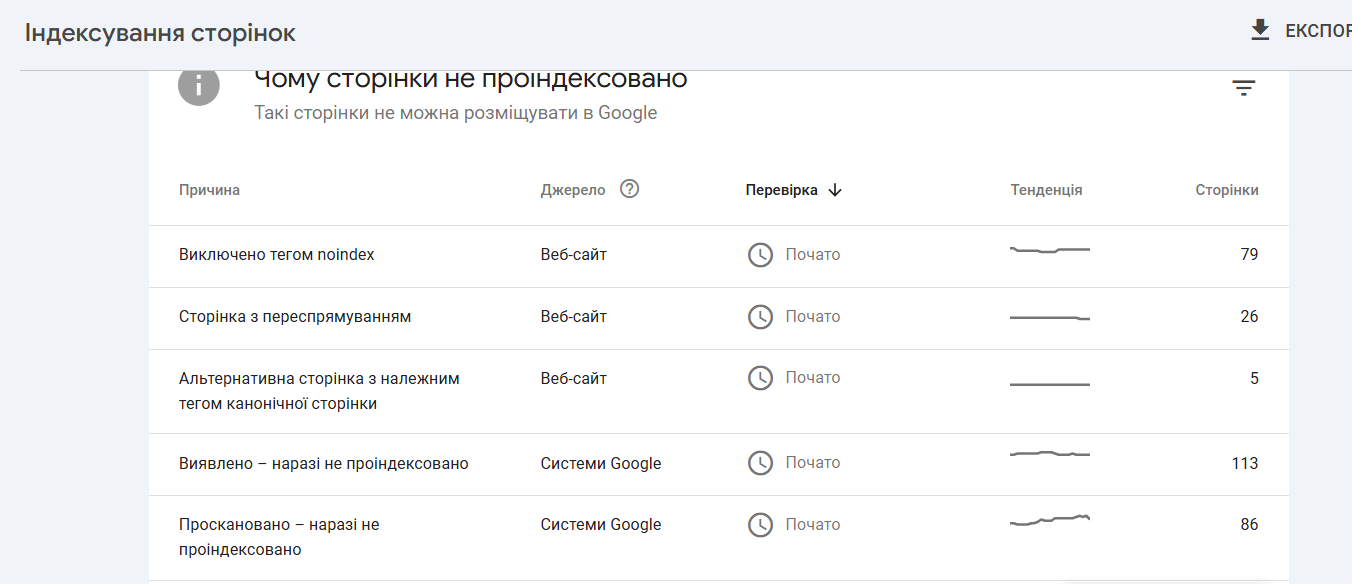Screen dimensions: 1352x584
Task: Click the Тенденція column header
Action: (x=1046, y=190)
